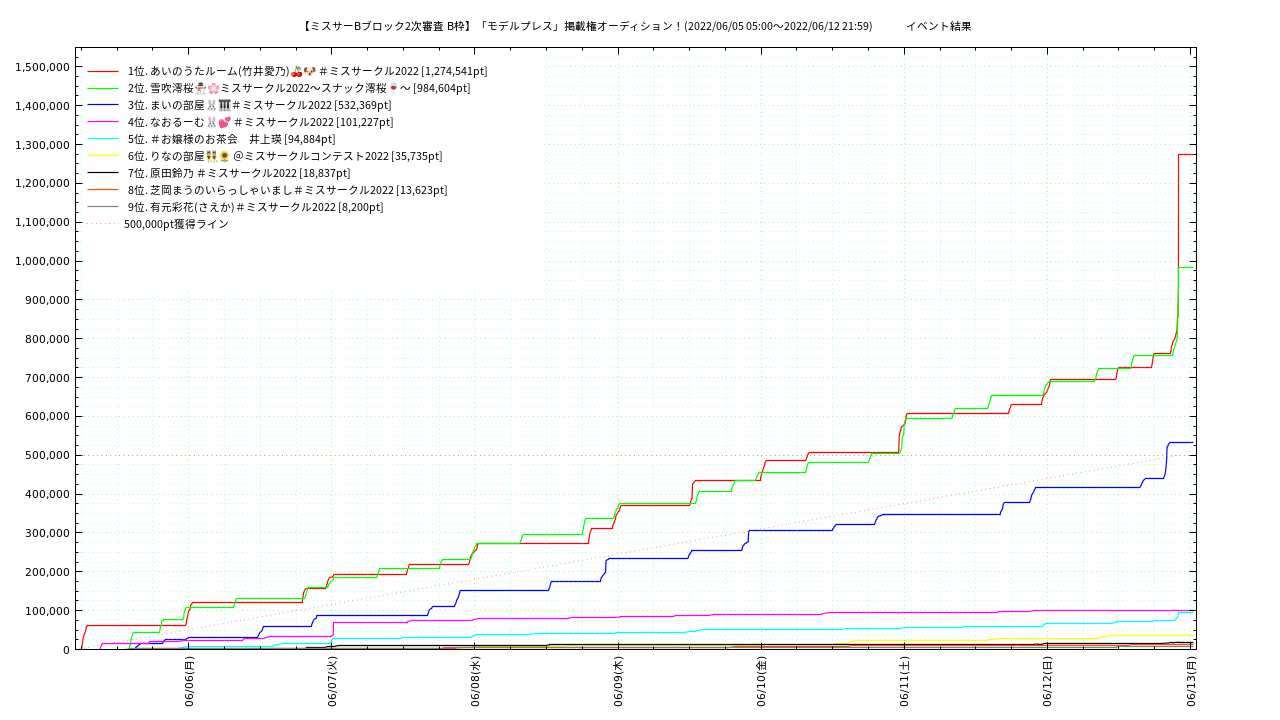1280x720 pixels.
Task: Click the 500,000 y-axis value label
Action: coord(47,456)
